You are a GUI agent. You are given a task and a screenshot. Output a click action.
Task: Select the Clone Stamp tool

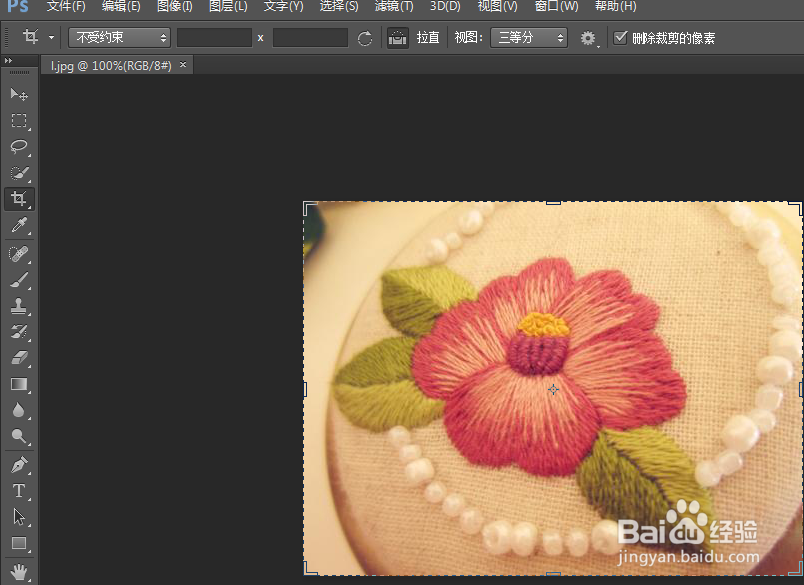pos(19,306)
